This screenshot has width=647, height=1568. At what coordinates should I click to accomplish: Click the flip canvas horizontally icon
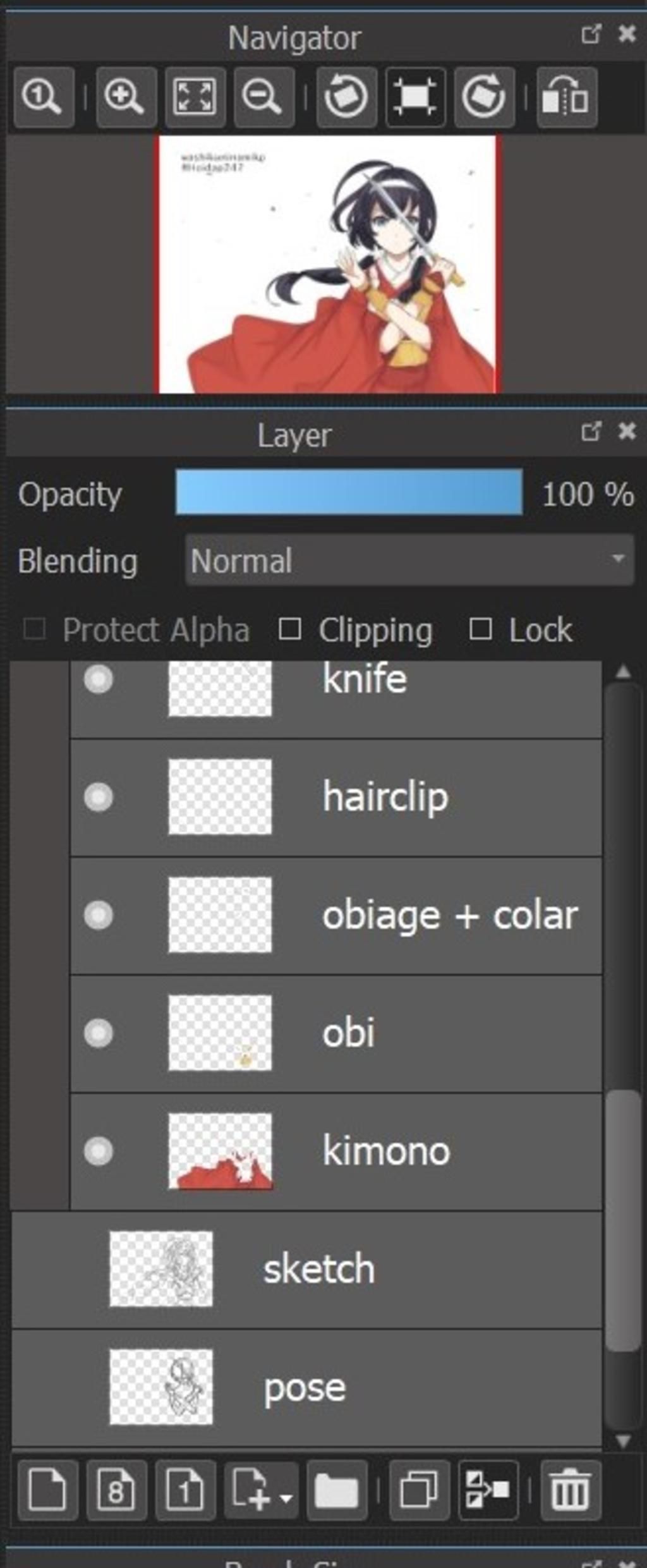point(567,98)
